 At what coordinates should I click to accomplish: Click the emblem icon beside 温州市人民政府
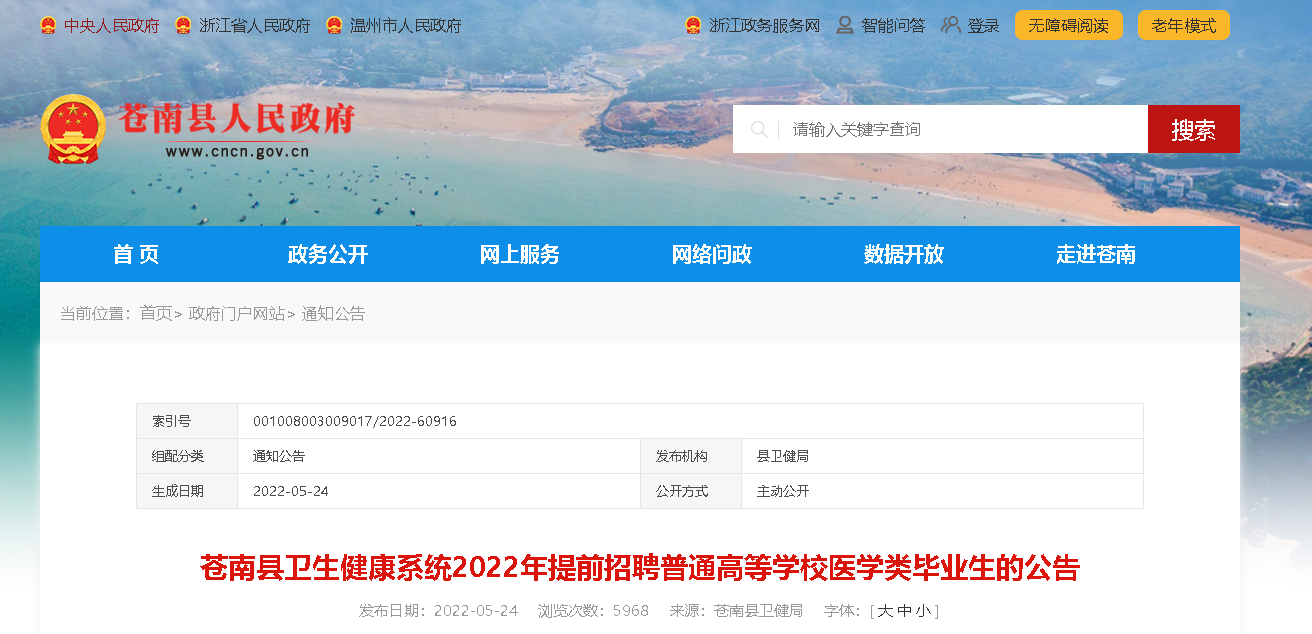pos(334,26)
